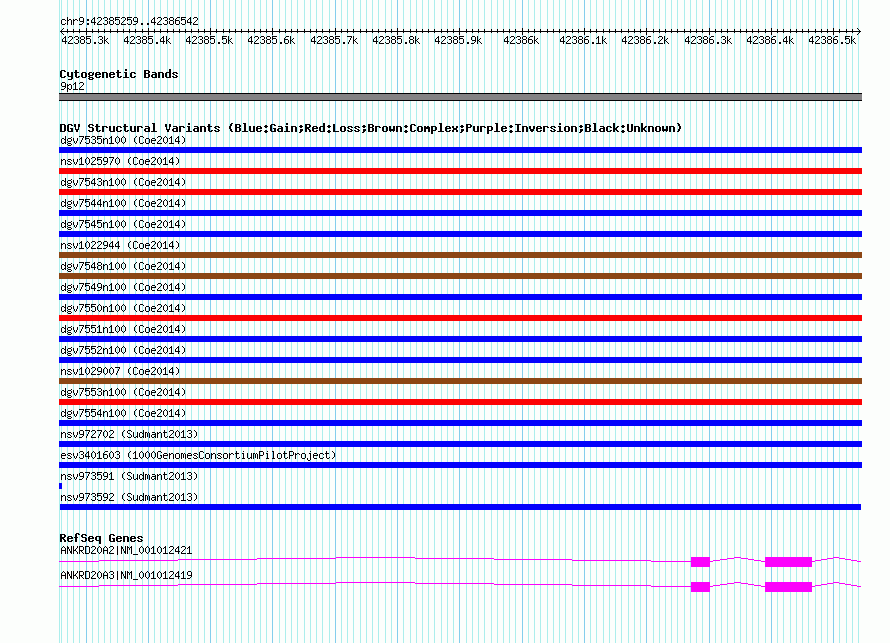This screenshot has height=643, width=890.
Task: Click the dgv7535n100 (Coe2014) variant label
Action: 123,140
